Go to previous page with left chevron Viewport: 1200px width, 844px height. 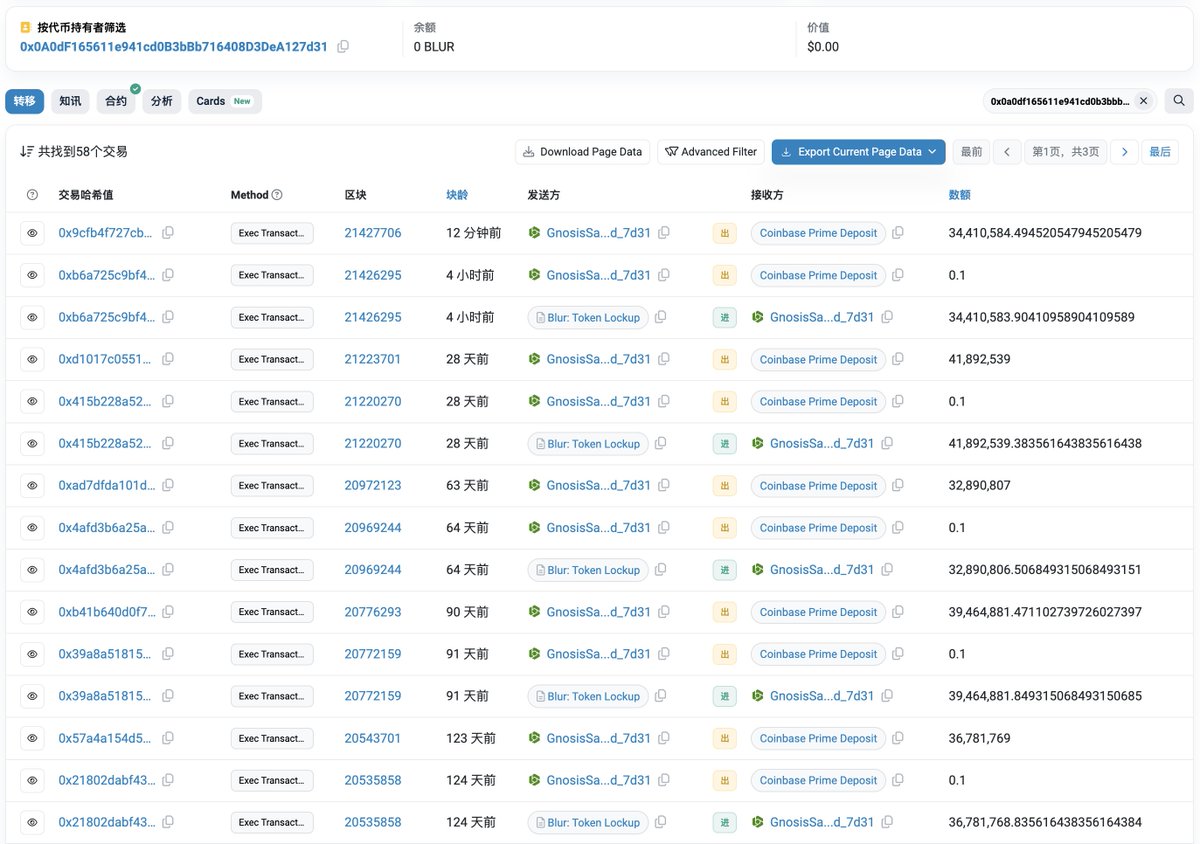[x=1006, y=152]
